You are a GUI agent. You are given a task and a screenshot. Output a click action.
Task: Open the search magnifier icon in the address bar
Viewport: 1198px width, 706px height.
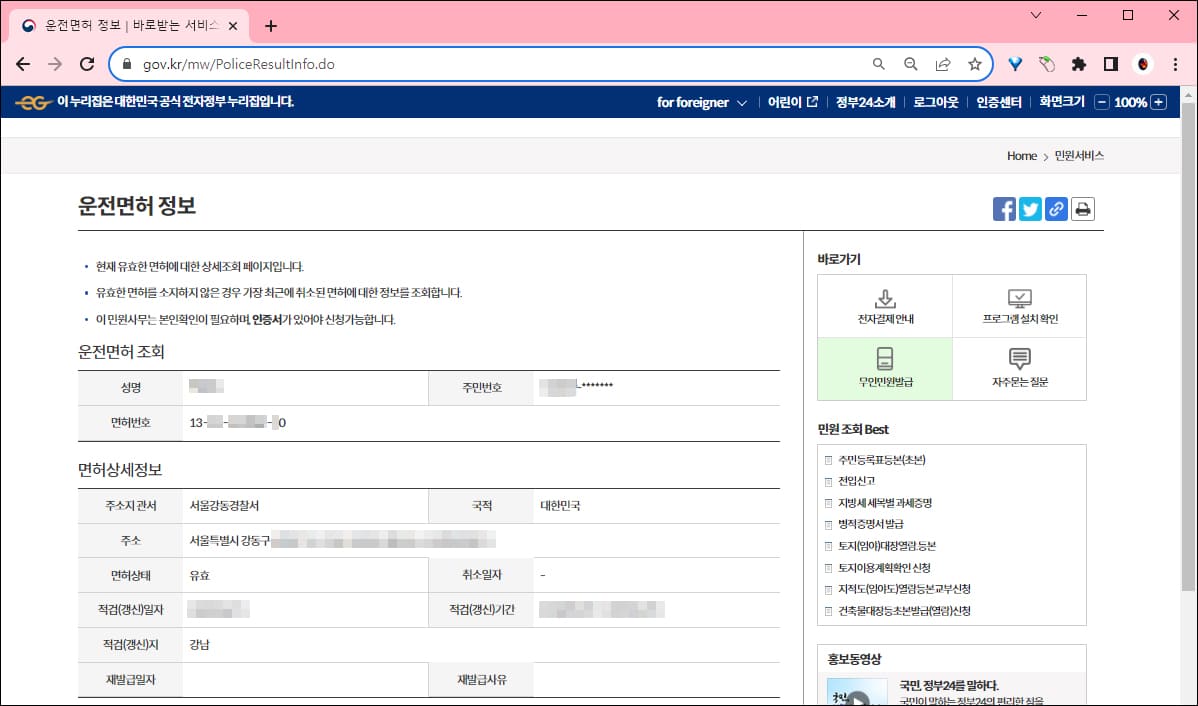coord(879,64)
